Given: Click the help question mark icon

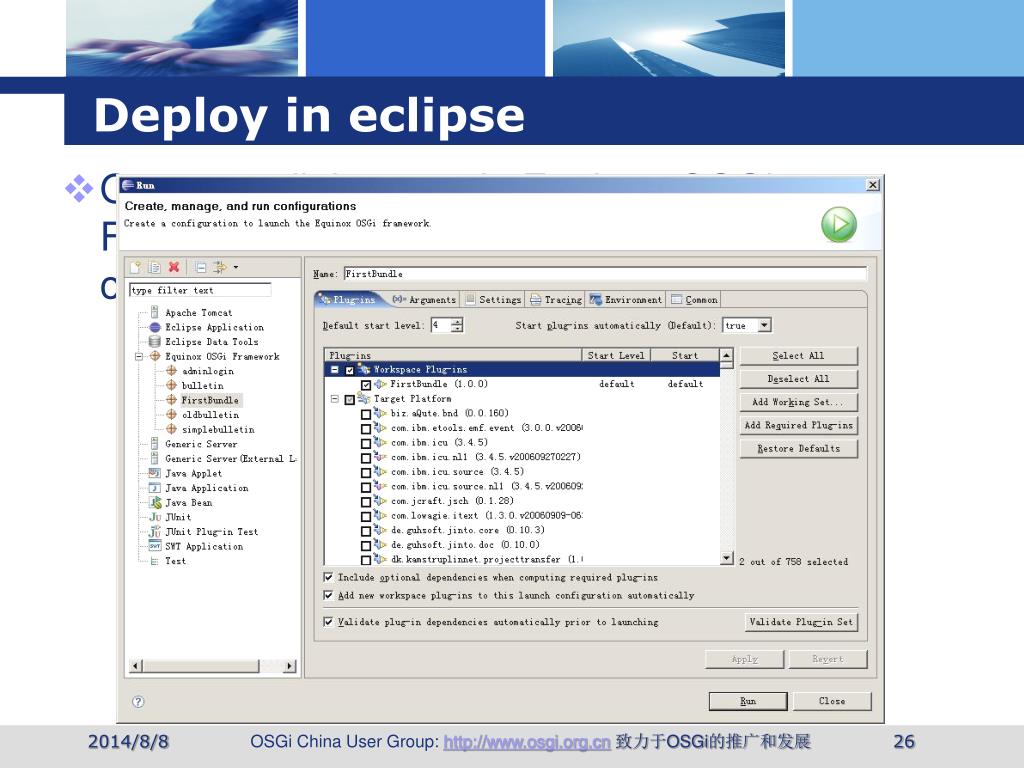Looking at the screenshot, I should (138, 701).
